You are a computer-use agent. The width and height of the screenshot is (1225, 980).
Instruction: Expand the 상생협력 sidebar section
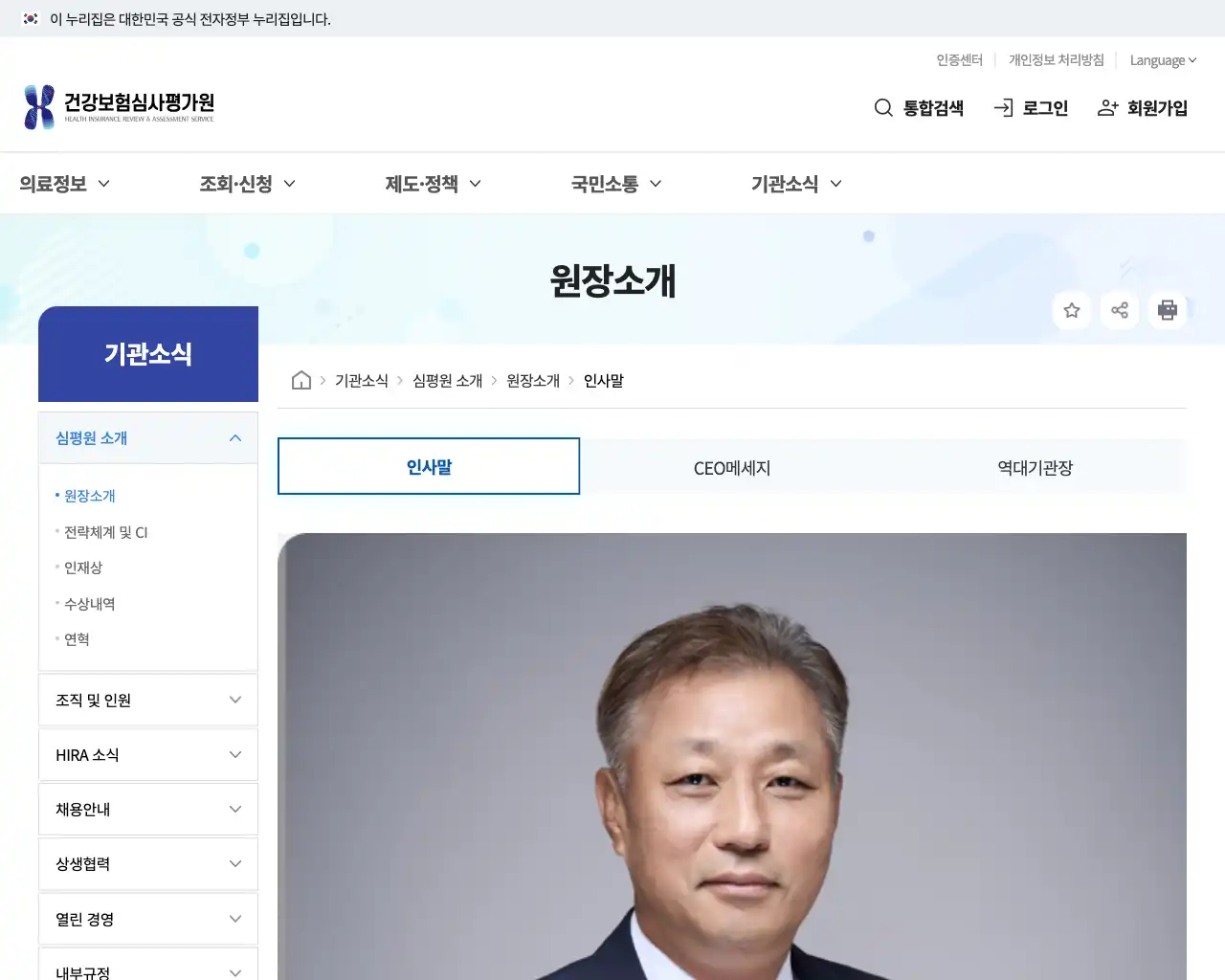point(148,864)
